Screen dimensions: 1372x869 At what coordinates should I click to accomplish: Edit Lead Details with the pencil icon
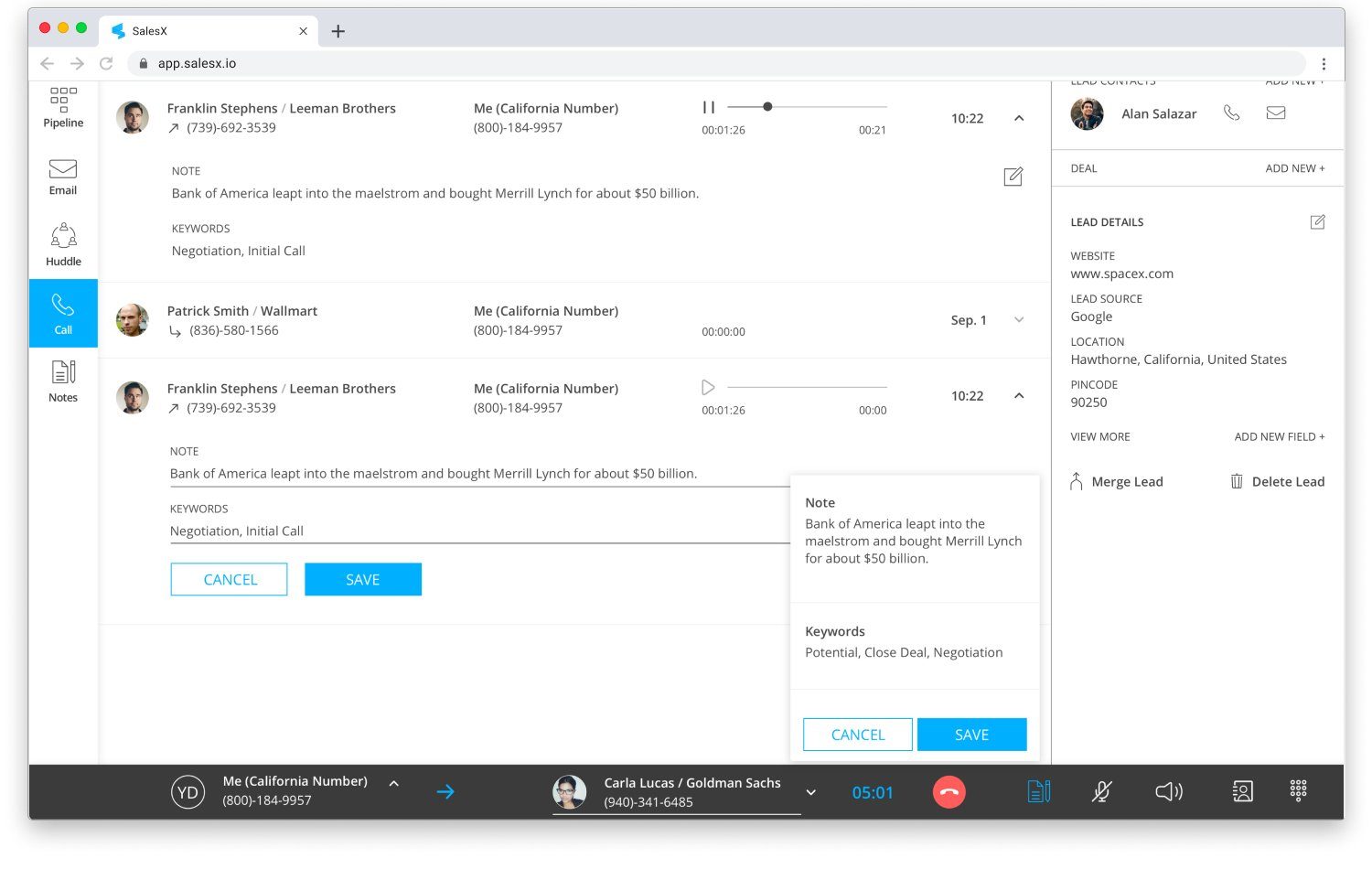1317,222
